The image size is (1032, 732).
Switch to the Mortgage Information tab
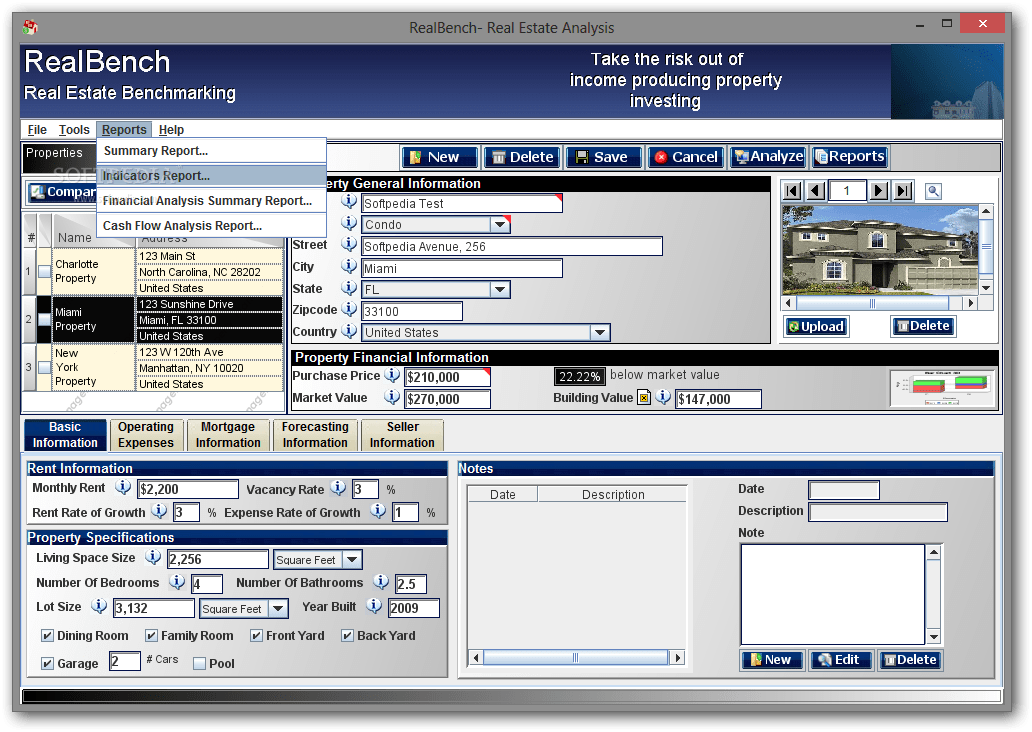click(228, 434)
